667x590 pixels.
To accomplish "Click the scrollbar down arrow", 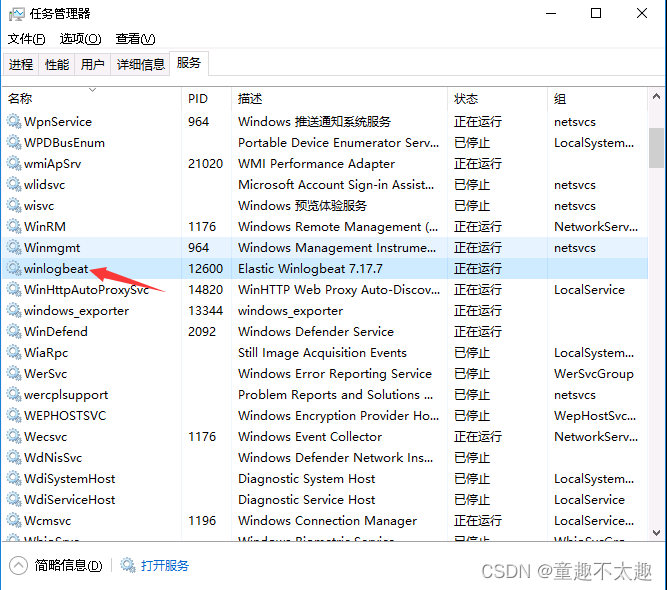I will coord(656,533).
